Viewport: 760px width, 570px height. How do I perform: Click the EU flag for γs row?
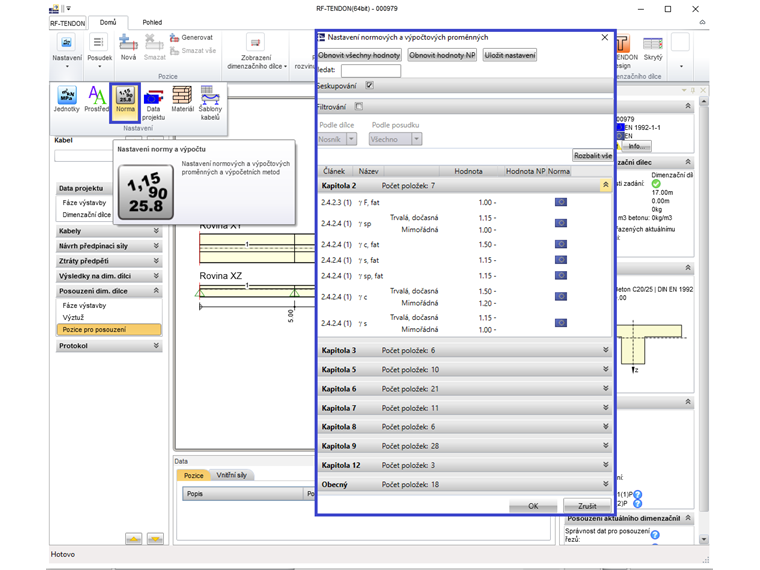point(561,323)
